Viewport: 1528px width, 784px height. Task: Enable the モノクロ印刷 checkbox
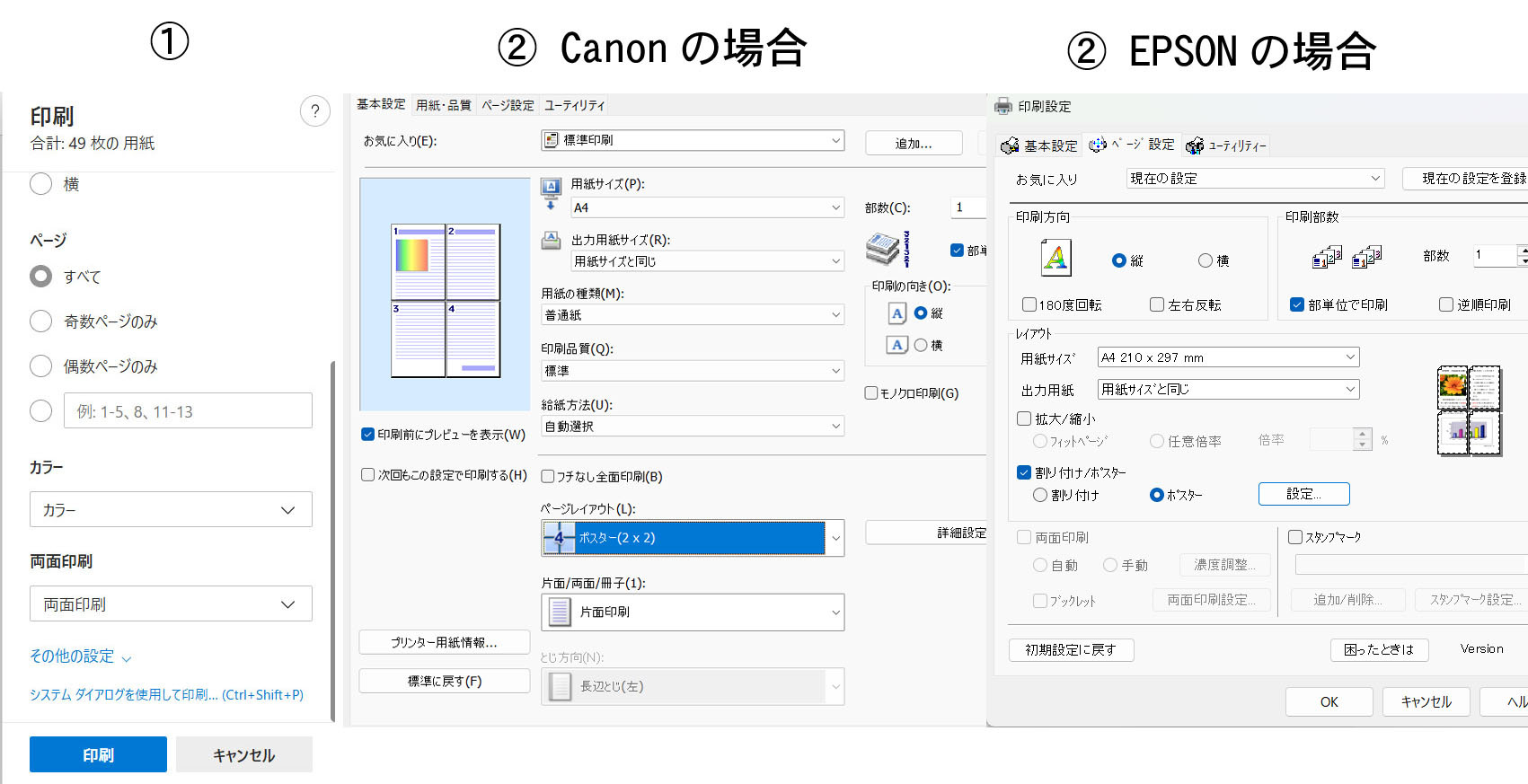point(871,393)
